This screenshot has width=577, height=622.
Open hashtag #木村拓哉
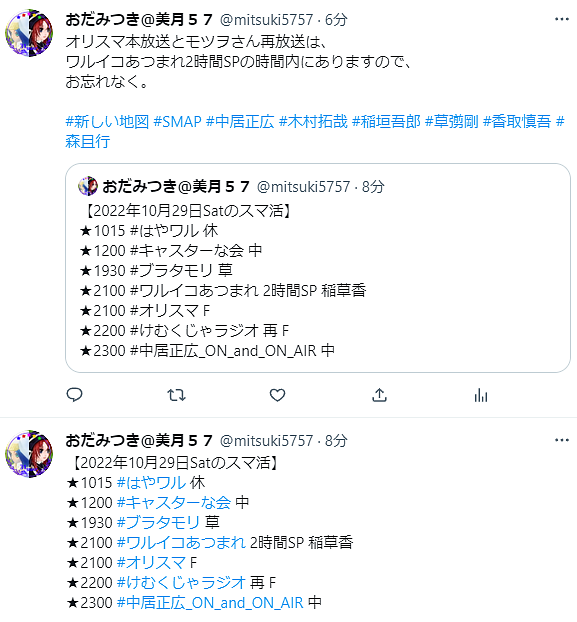click(x=313, y=121)
